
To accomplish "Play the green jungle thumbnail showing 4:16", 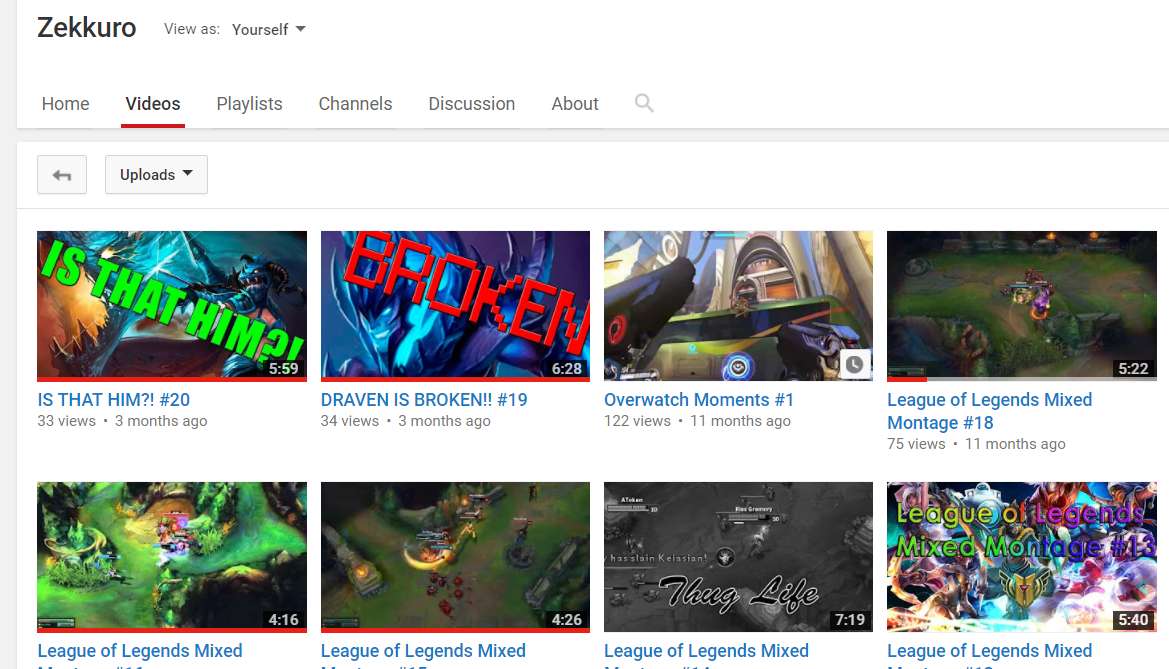I will (x=172, y=557).
